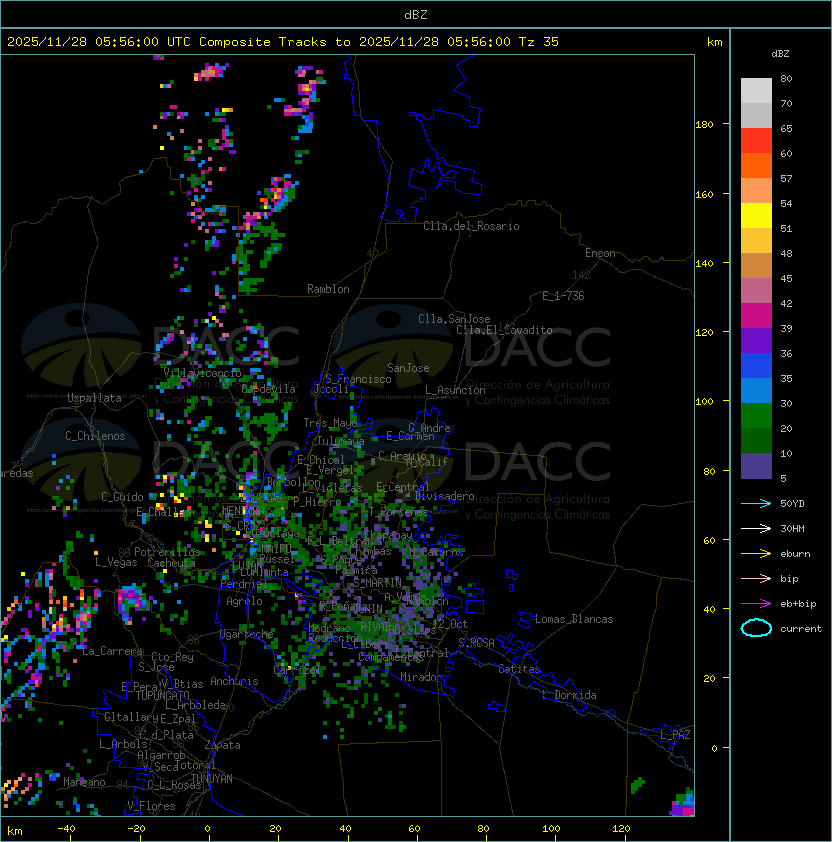Viewport: 832px width, 842px height.
Task: Pick the light blue swatch near 30 dBZ
Action: pos(756,390)
